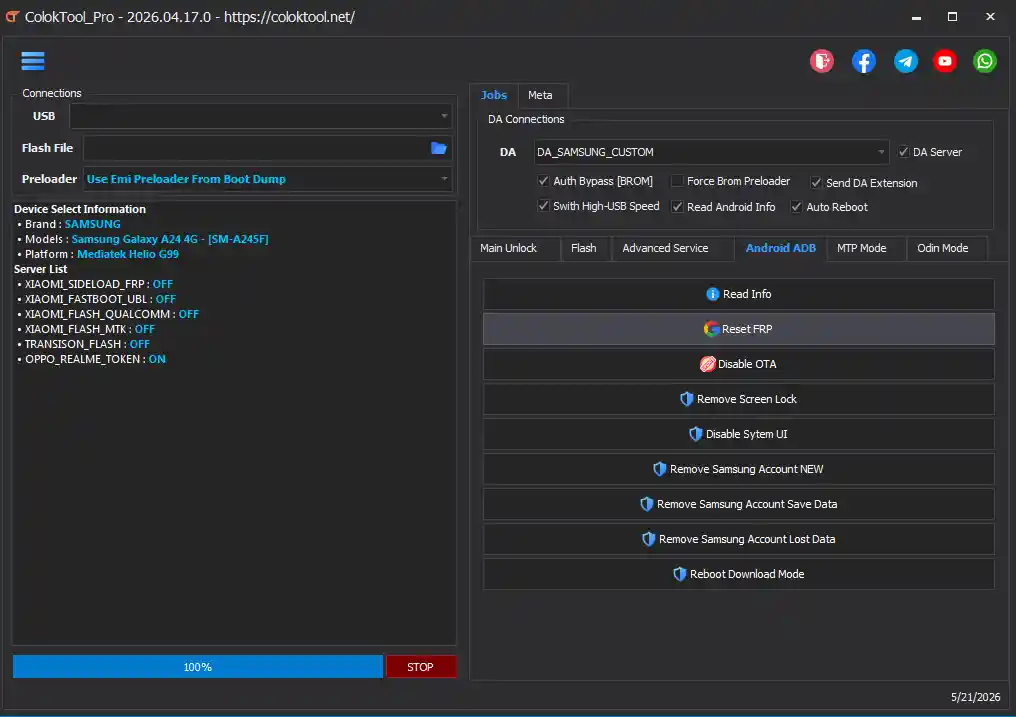
Task: Expand the USB connection dropdown
Action: click(444, 116)
